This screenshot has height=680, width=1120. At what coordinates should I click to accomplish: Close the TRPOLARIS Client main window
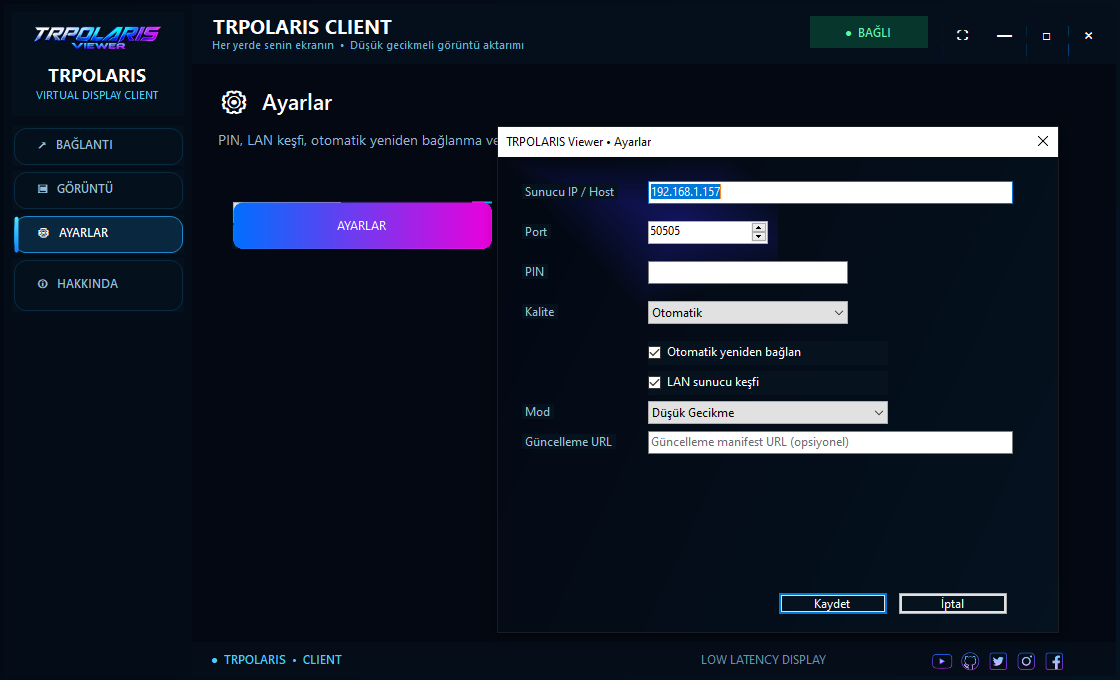[x=1089, y=35]
